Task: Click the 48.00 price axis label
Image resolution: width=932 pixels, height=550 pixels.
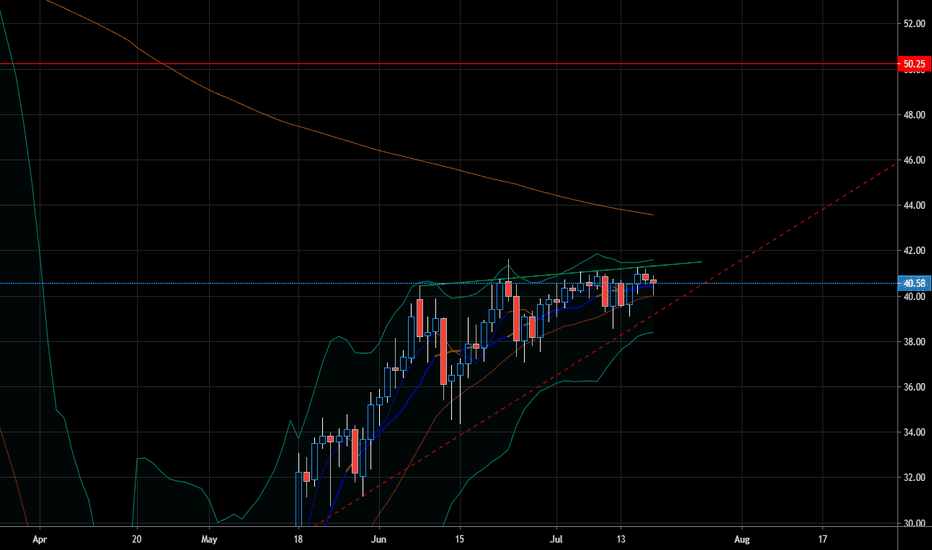Action: click(914, 115)
